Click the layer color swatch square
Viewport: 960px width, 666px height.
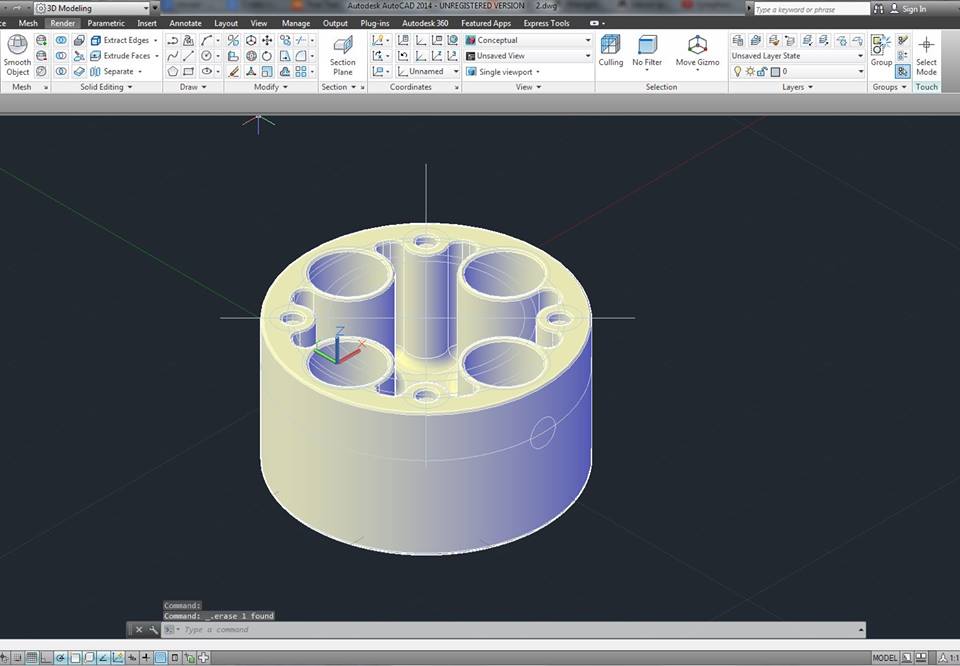coord(775,72)
